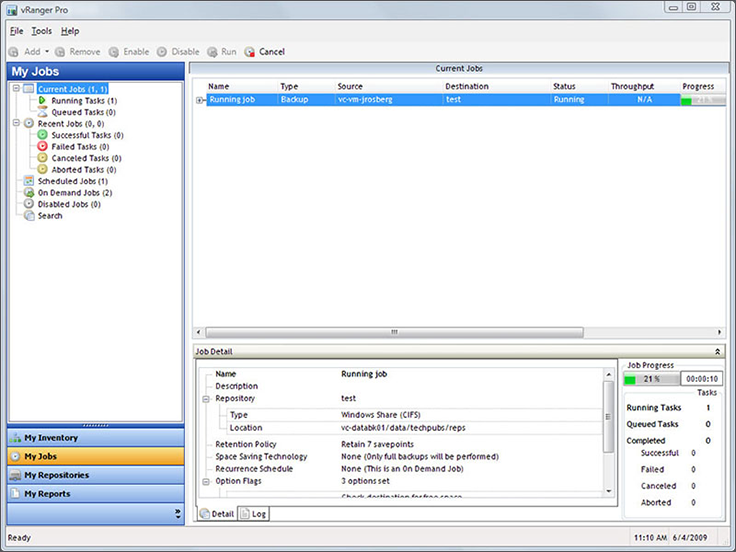Click the horizontal scrollbar left arrow
736x552 pixels.
point(199,332)
